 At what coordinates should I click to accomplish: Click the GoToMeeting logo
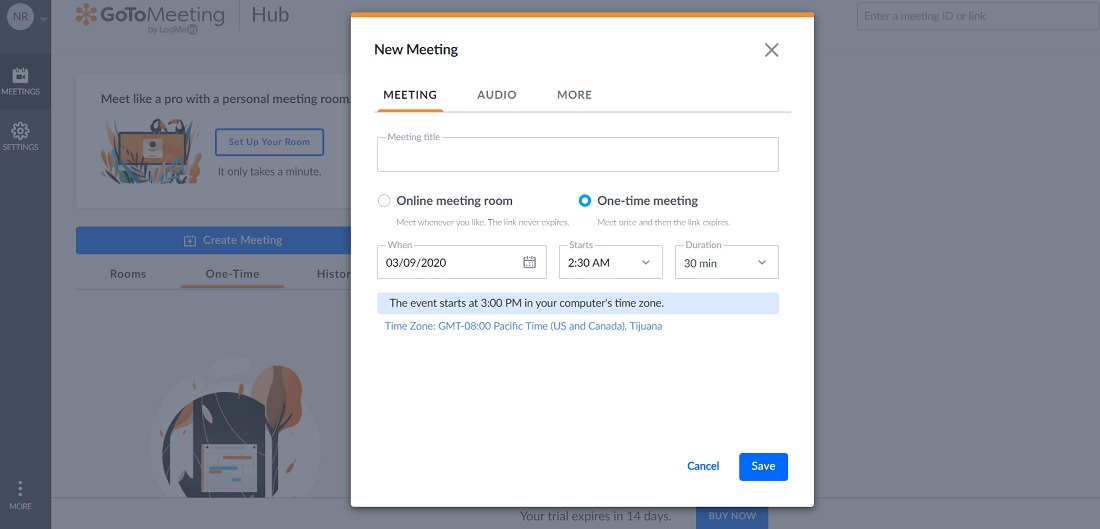pyautogui.click(x=150, y=17)
